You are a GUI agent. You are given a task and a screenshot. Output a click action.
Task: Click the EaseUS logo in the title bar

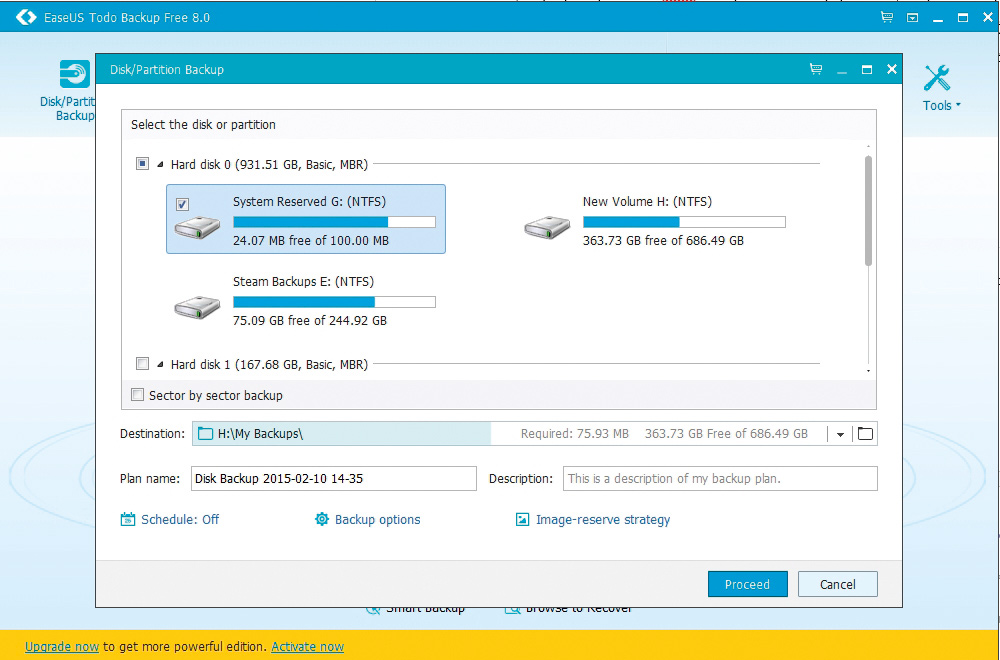[x=26, y=17]
